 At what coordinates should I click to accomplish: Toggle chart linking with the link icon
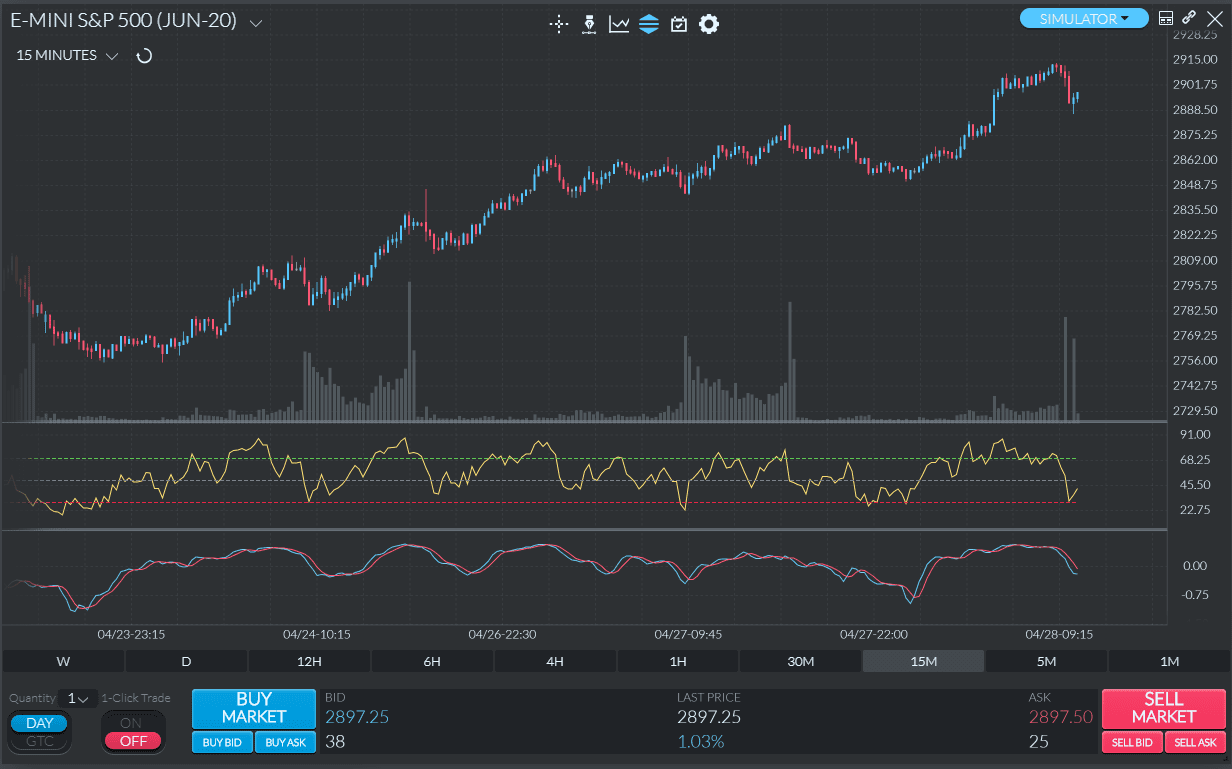(x=1189, y=17)
